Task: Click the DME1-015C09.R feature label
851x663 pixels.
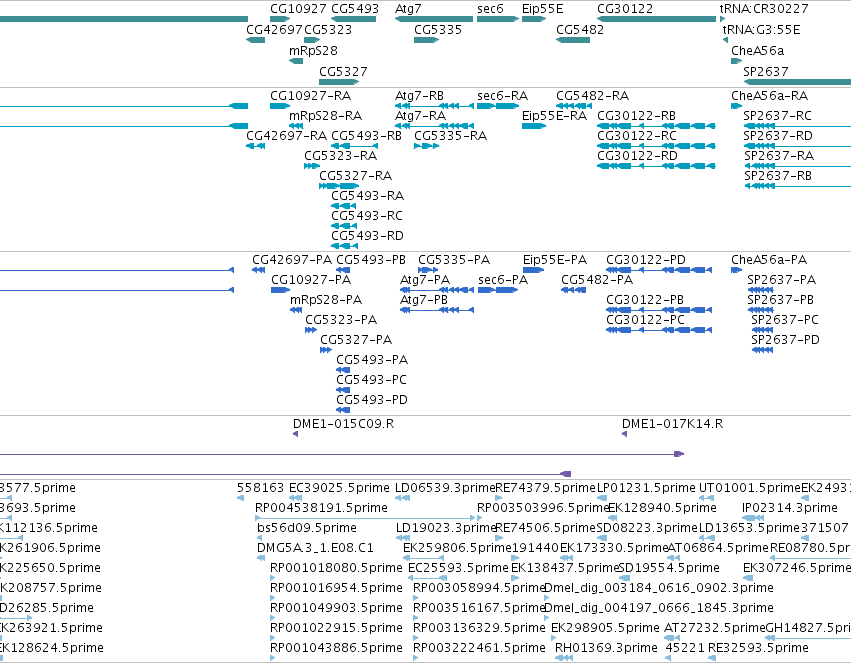Action: click(x=344, y=424)
